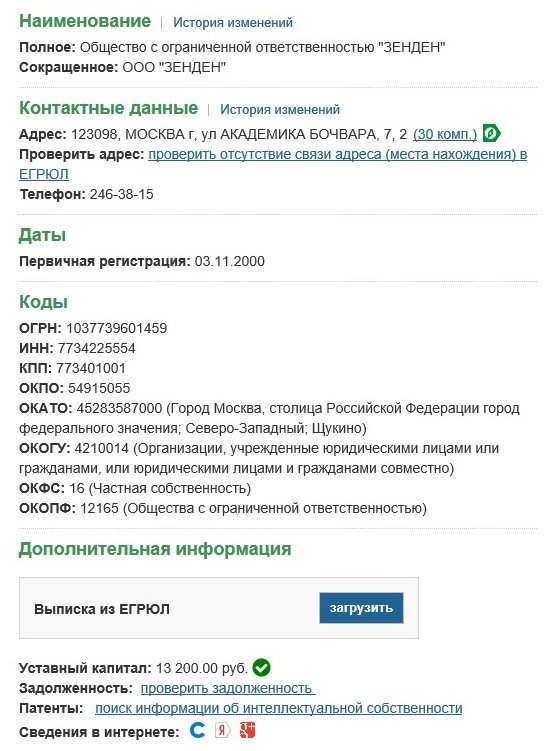This screenshot has width=553, height=751.
Task: Click the green checkmark near share capital
Action: (261, 667)
